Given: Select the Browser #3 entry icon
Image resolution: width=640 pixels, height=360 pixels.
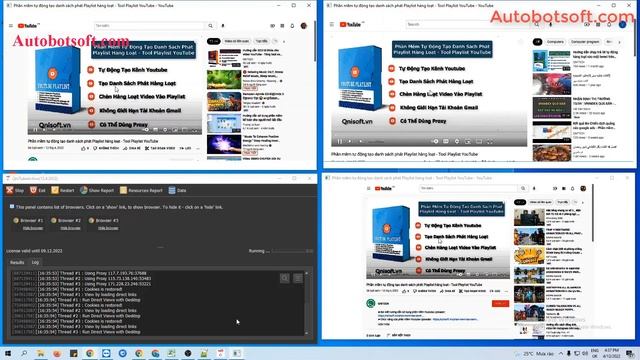Looking at the screenshot, I should tap(91, 220).
